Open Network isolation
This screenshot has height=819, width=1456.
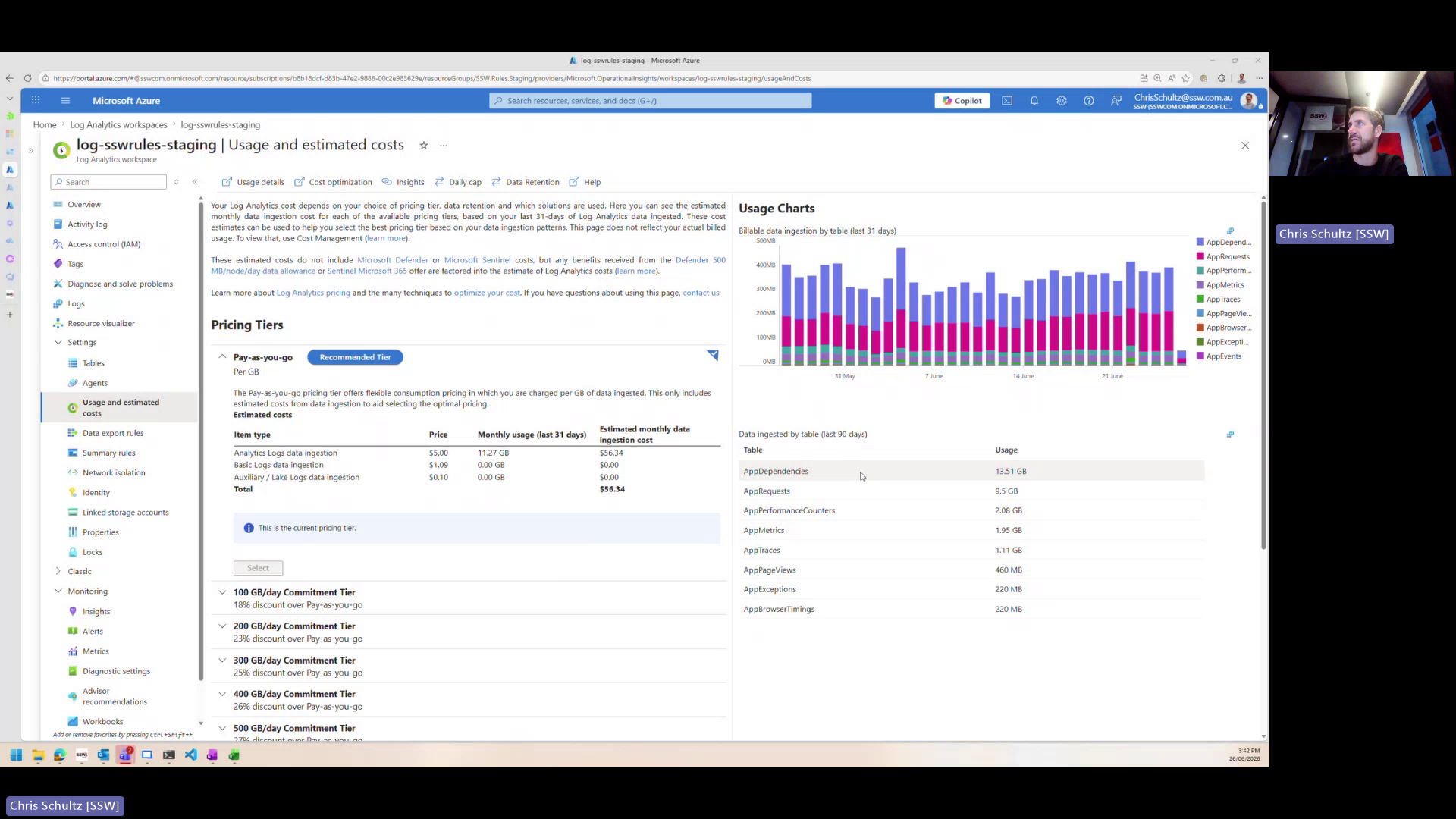[114, 472]
